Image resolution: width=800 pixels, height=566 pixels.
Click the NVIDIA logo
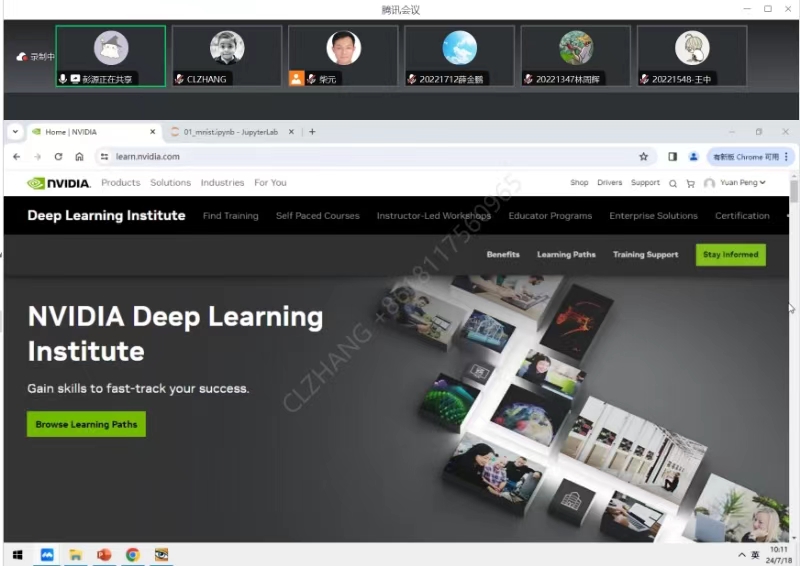59,183
